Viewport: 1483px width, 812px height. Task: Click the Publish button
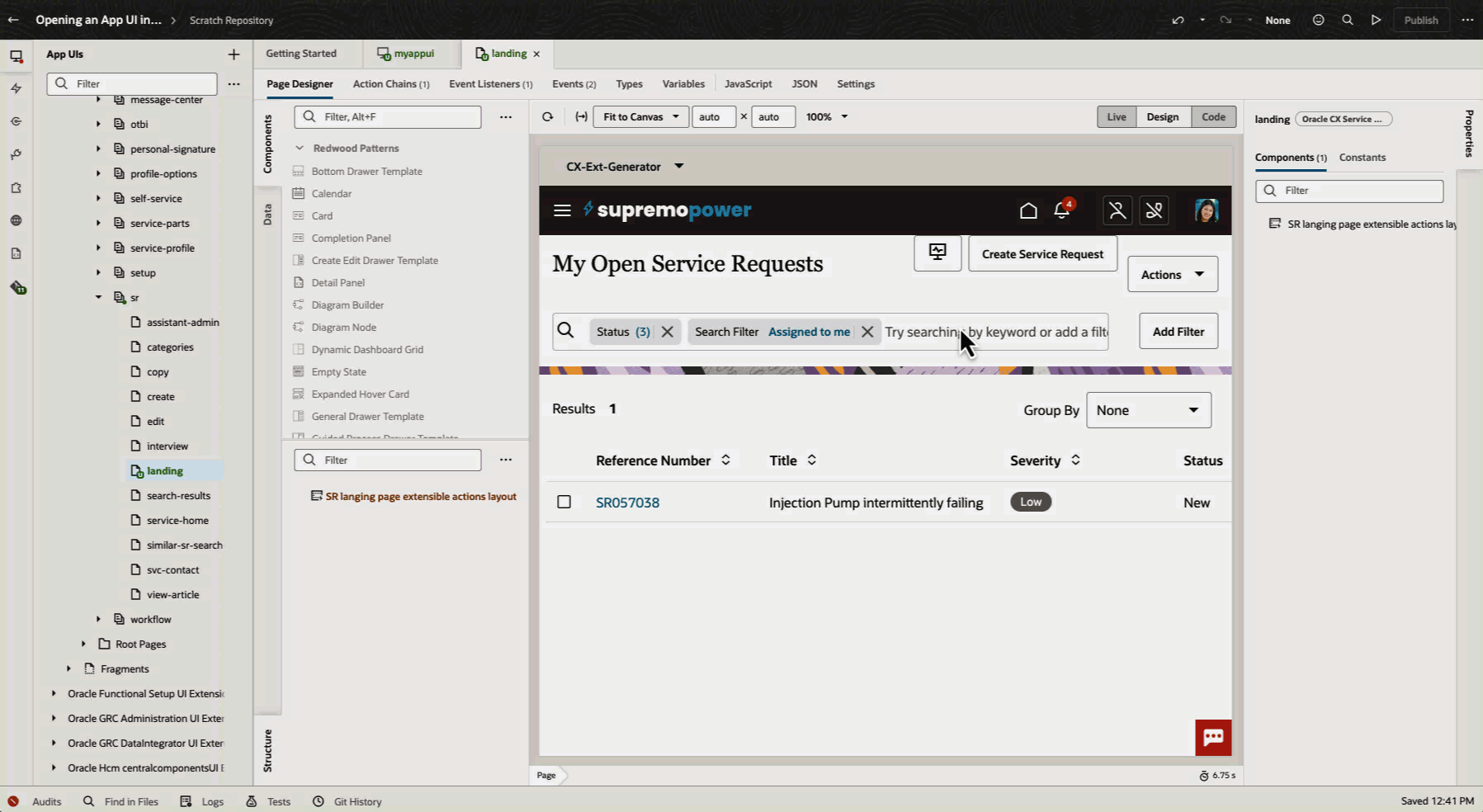click(x=1421, y=20)
